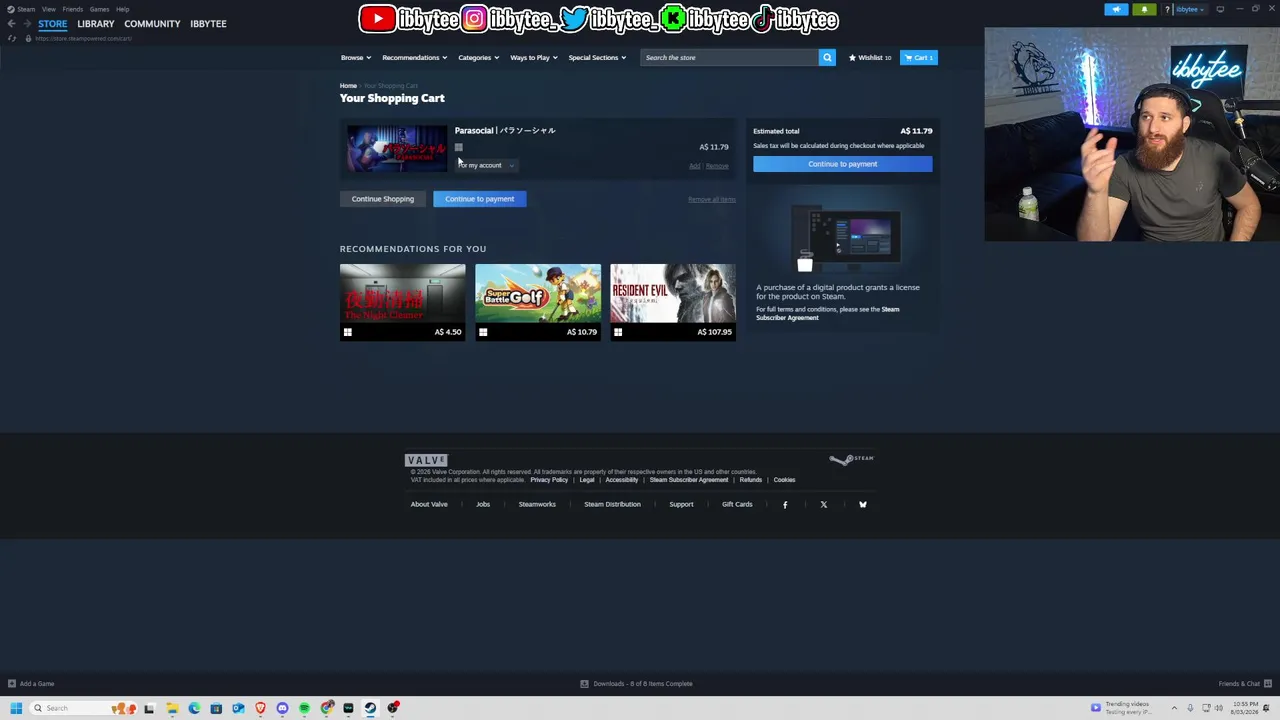This screenshot has width=1280, height=720.
Task: Open the Legal footer link
Action: pyautogui.click(x=587, y=480)
